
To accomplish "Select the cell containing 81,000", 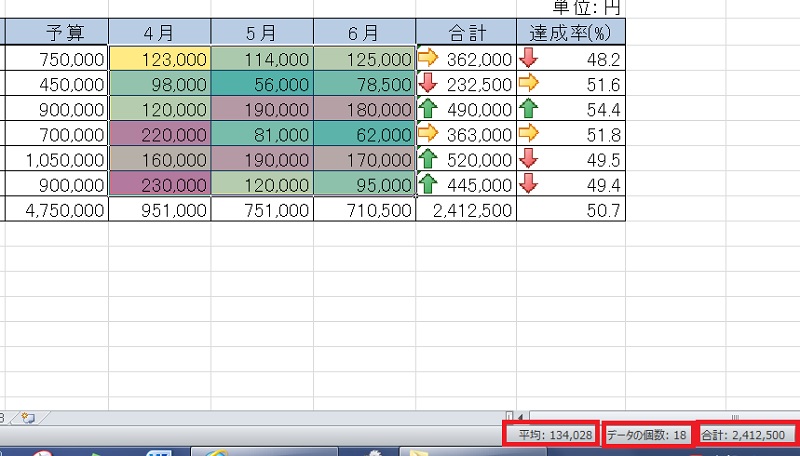I will coord(262,134).
